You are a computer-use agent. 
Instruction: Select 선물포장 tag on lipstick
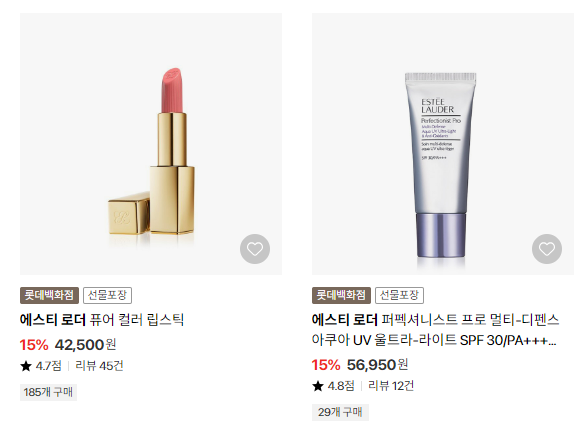(x=107, y=295)
